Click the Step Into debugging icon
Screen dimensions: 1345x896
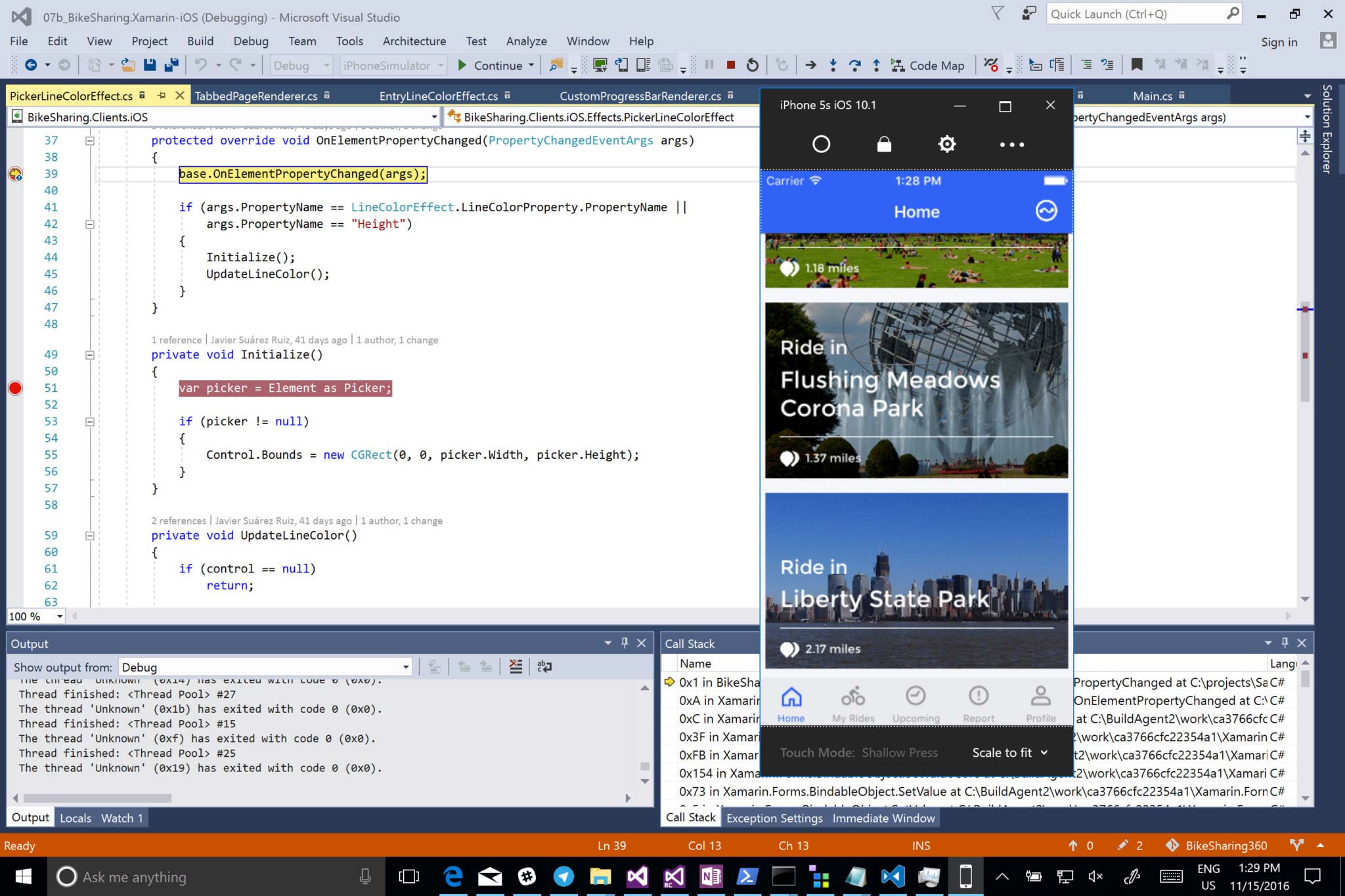833,64
